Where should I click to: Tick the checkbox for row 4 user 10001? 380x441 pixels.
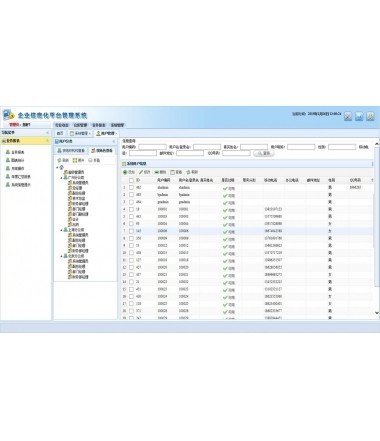[x=131, y=209]
